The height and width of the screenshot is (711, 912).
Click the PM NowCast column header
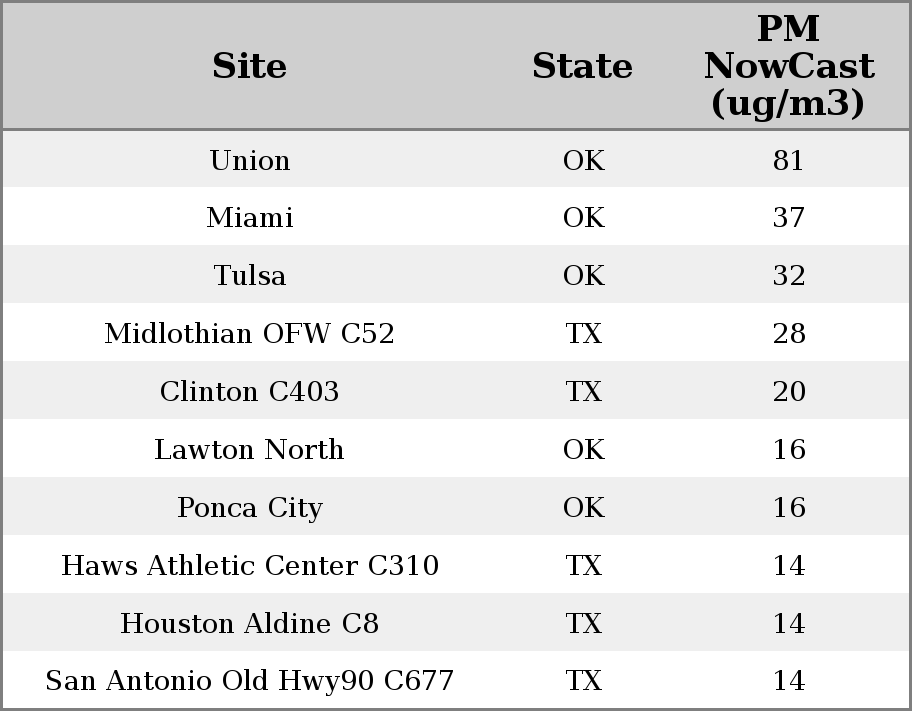click(789, 66)
